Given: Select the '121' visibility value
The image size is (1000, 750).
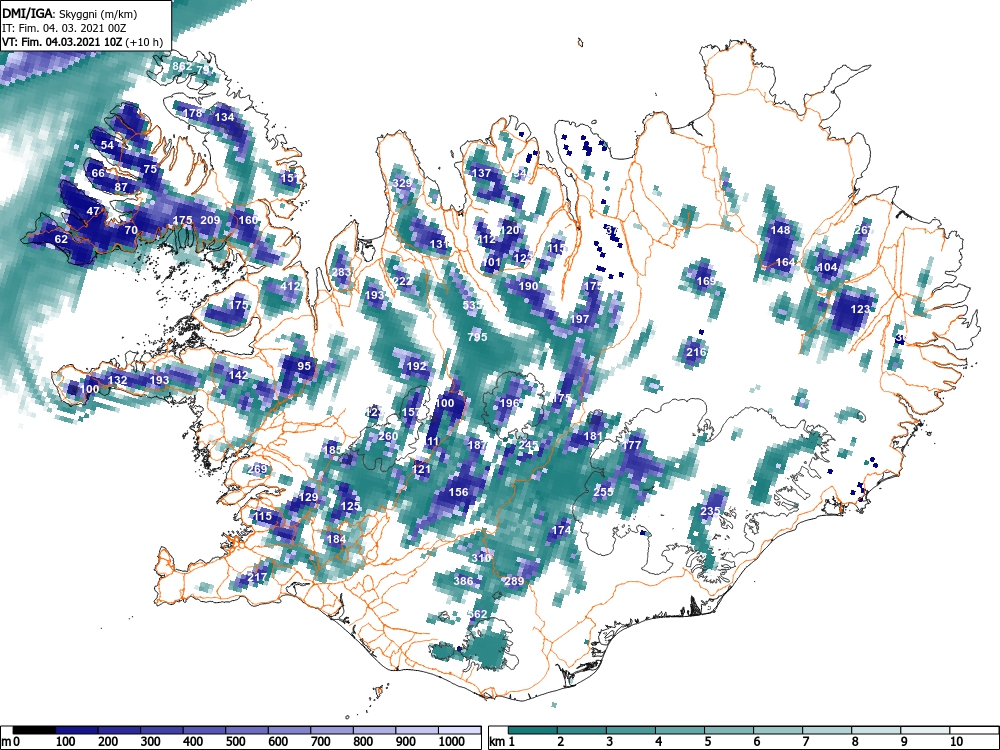Looking at the screenshot, I should [x=421, y=469].
